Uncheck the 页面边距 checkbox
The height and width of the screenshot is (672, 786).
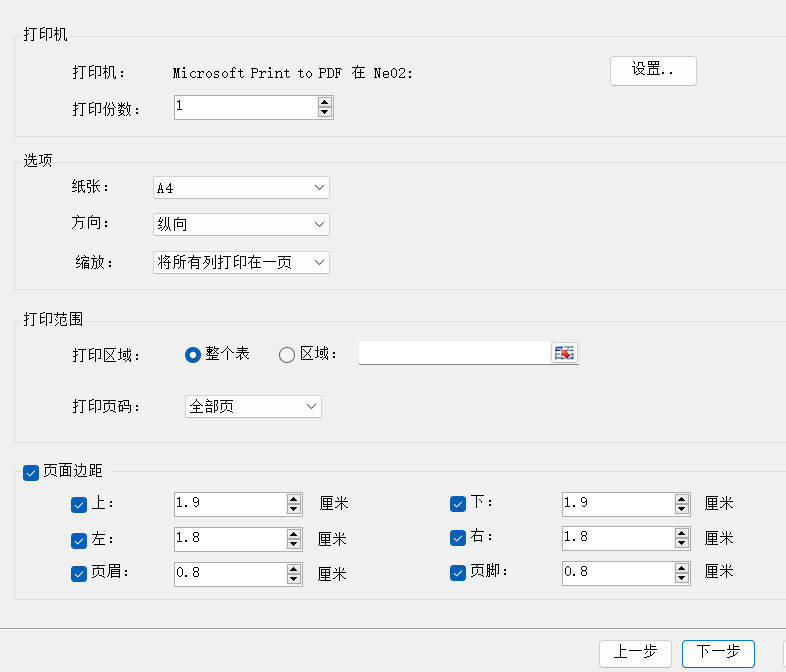pyautogui.click(x=31, y=471)
